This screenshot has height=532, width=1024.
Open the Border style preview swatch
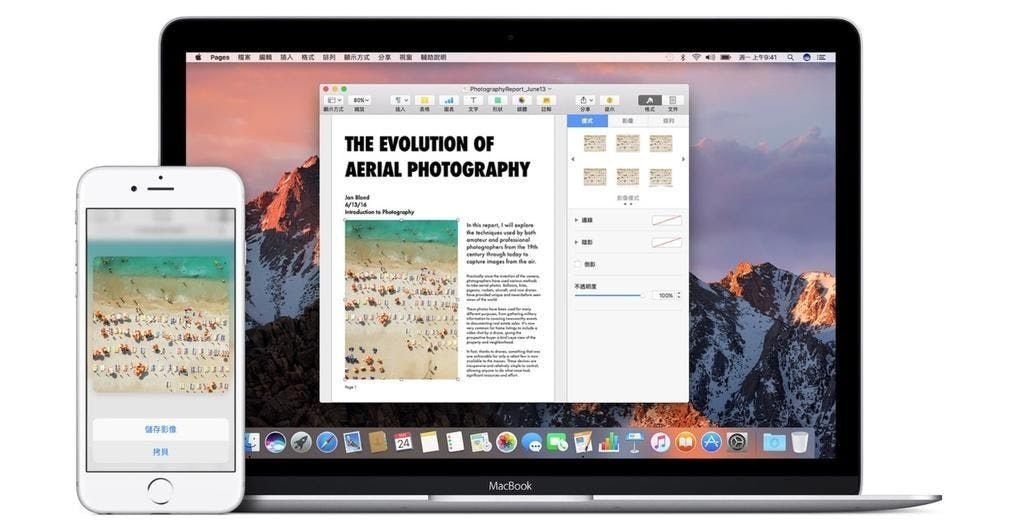[x=667, y=221]
